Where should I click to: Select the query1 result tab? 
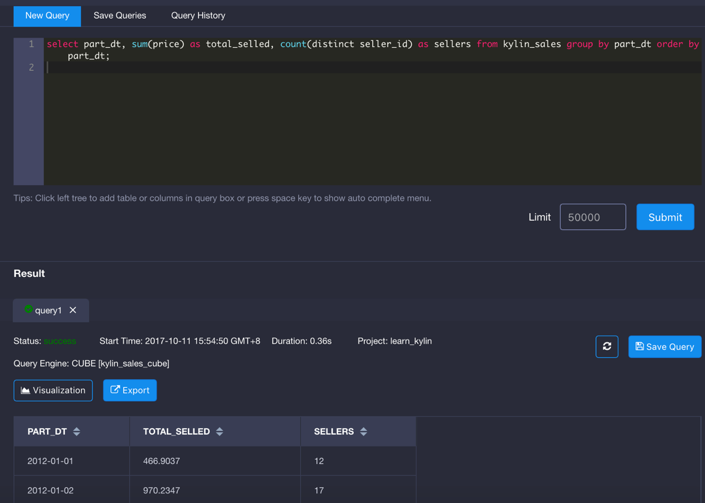pos(47,310)
